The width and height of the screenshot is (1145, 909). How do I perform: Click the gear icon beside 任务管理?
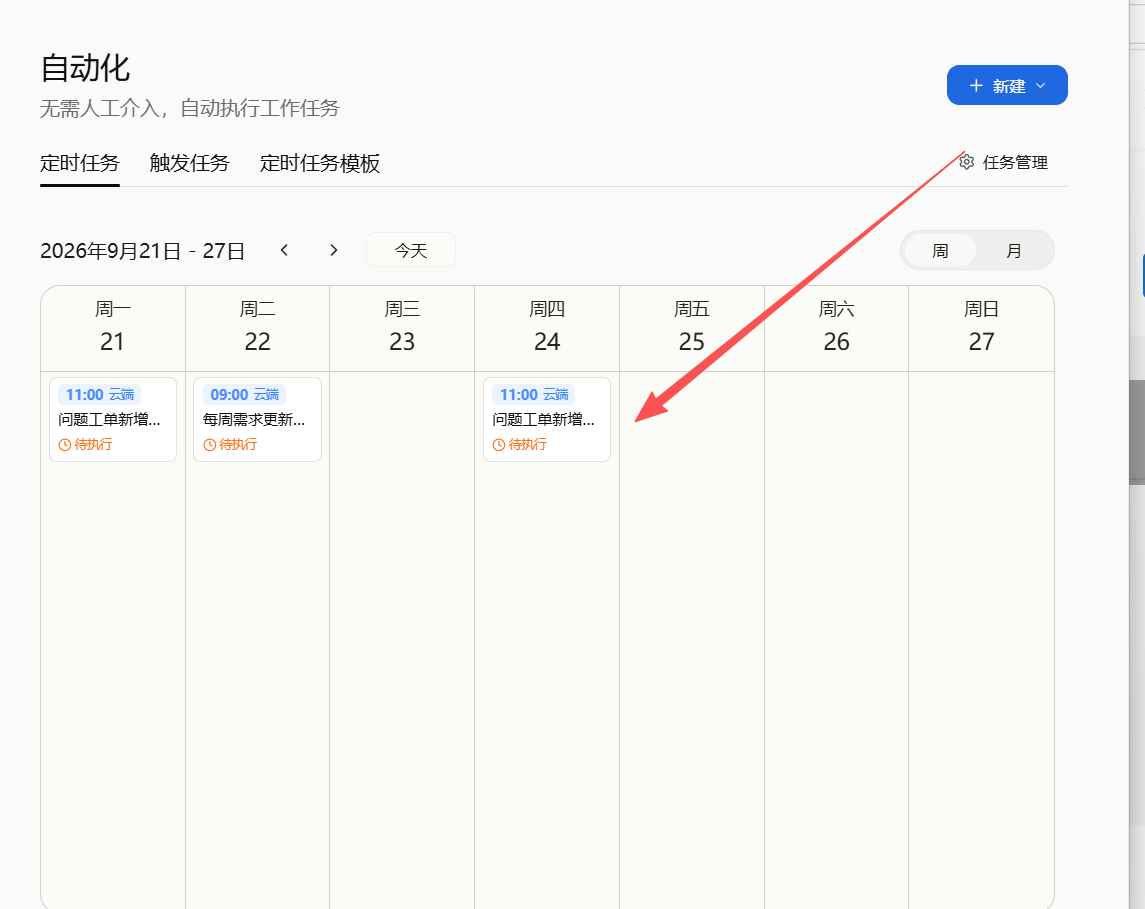click(x=967, y=162)
